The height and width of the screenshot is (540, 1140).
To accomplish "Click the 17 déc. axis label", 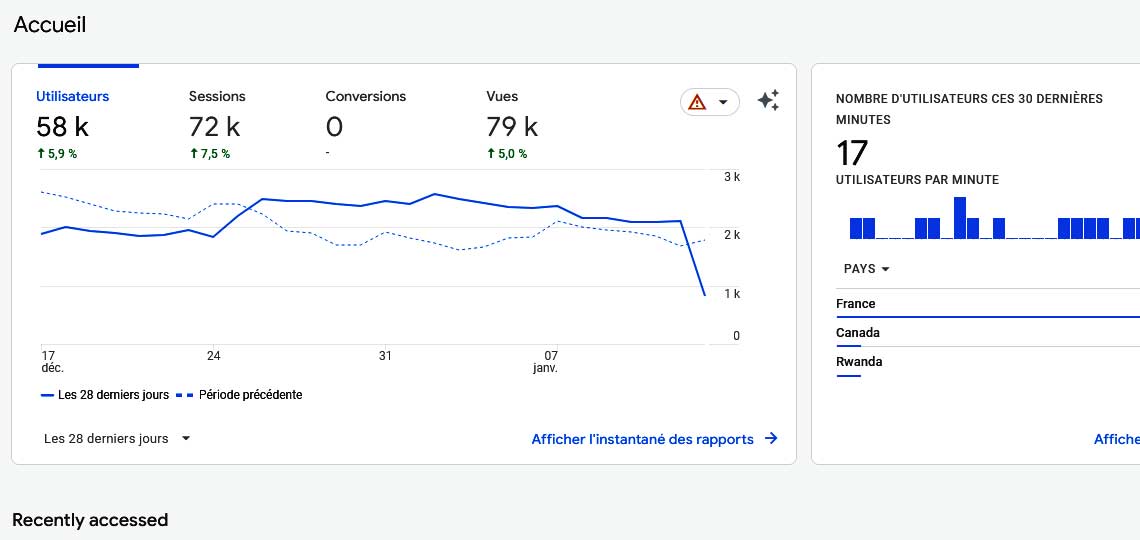I will tap(52, 362).
